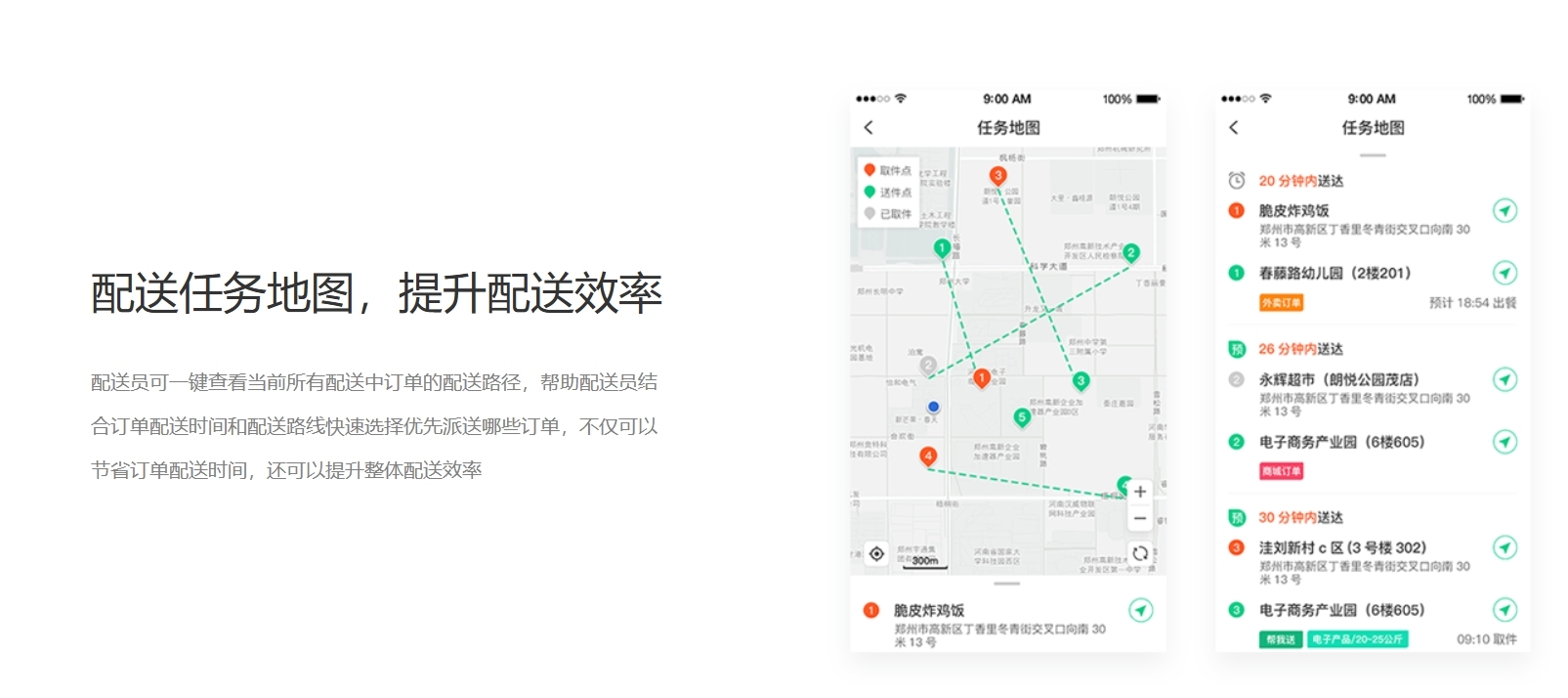This screenshot has width=1568, height=698.
Task: Collapse the task list using top drag handle
Action: [1373, 155]
